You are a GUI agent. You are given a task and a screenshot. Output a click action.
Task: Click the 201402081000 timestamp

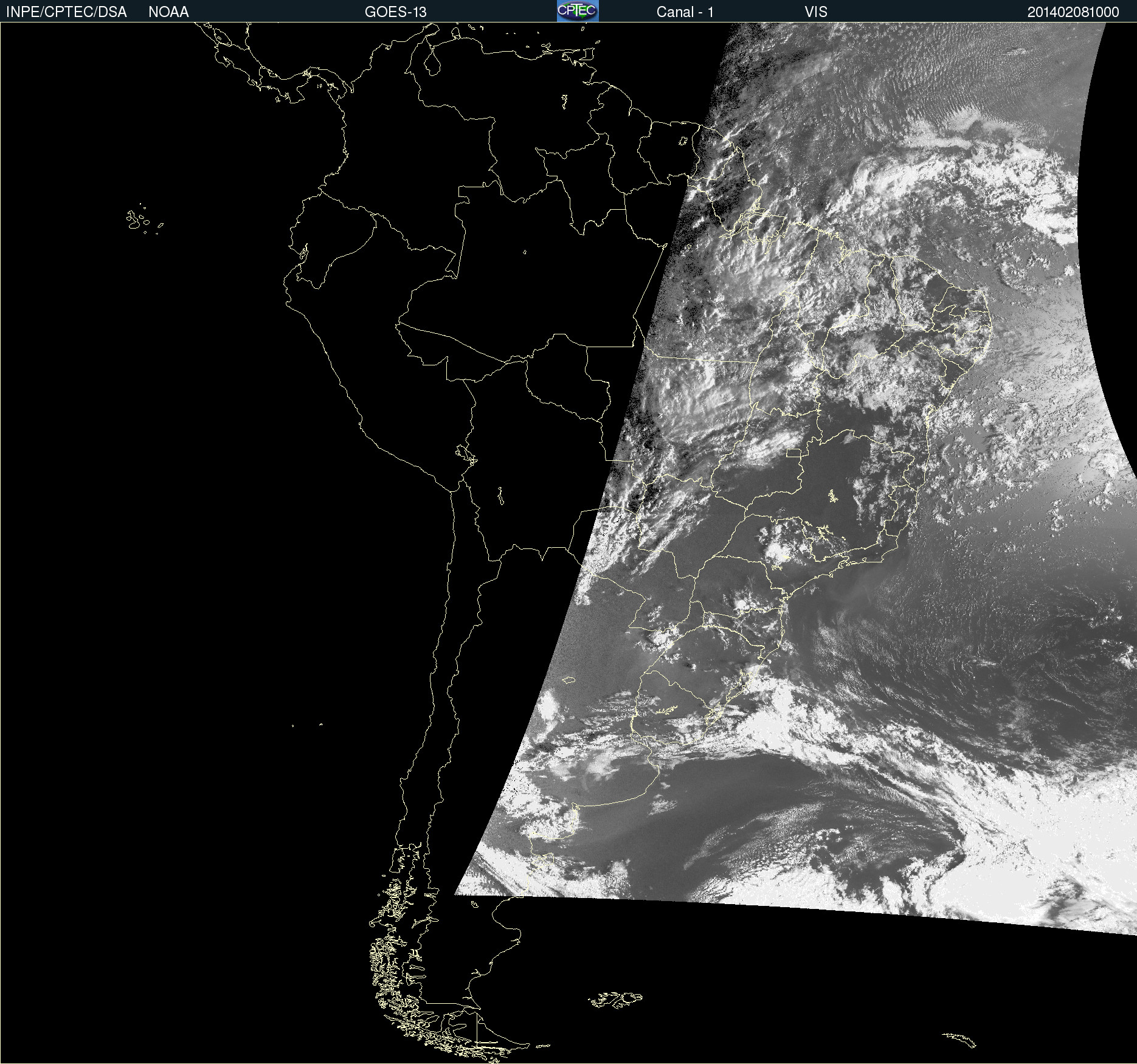[1073, 12]
